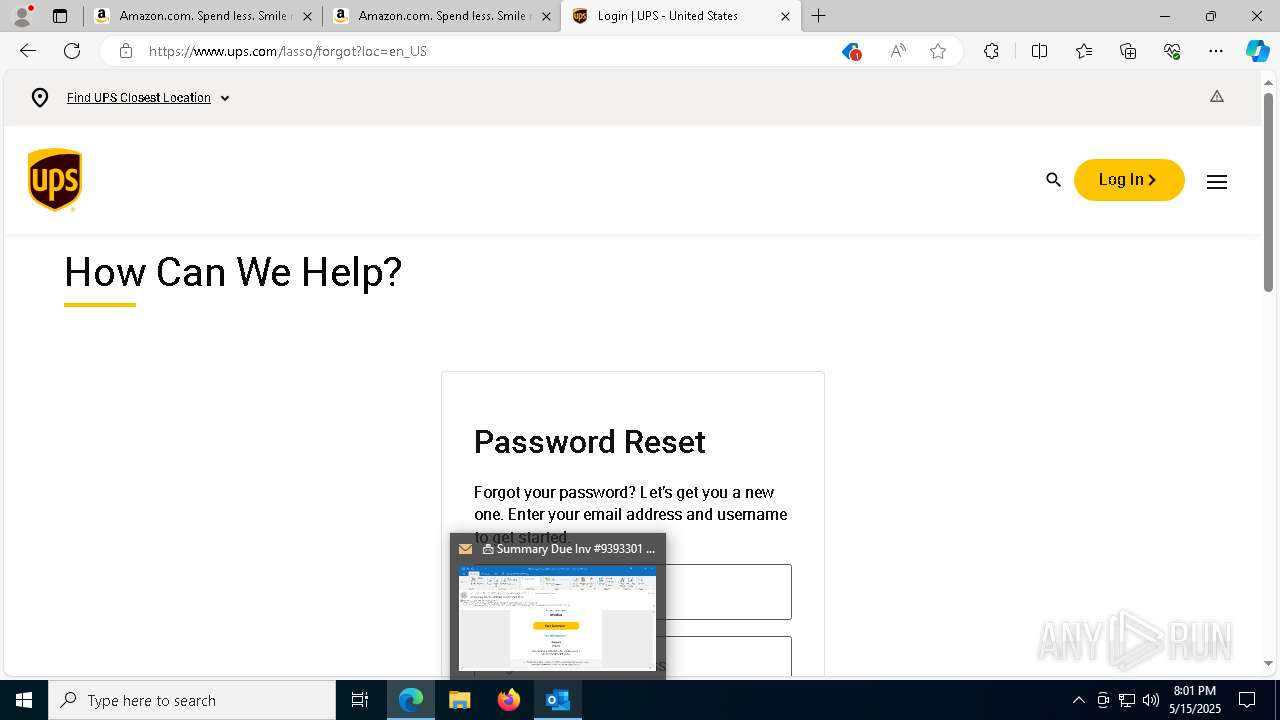
Task: Click the volume speaker tray icon
Action: (1151, 700)
